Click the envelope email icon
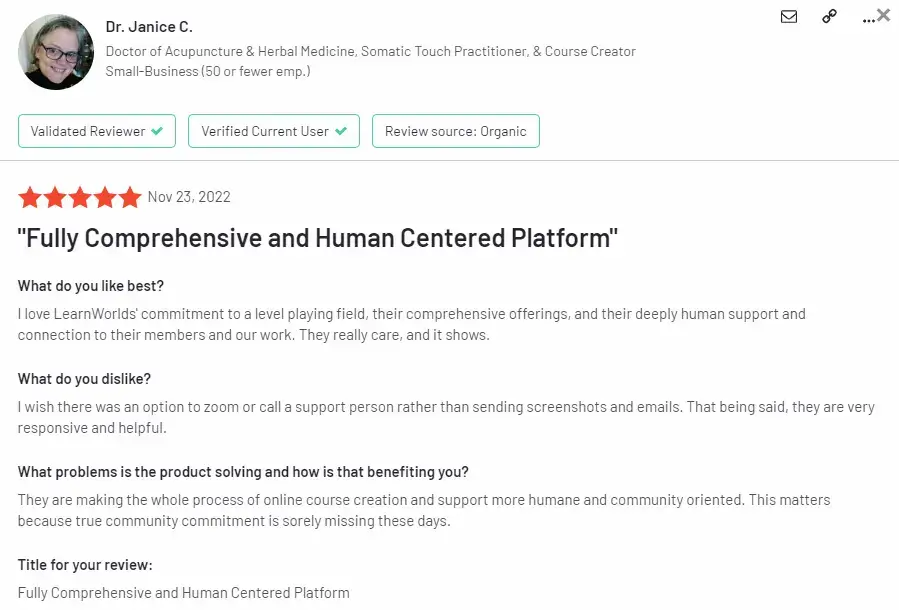Viewport: 899px width, 610px height. point(789,17)
